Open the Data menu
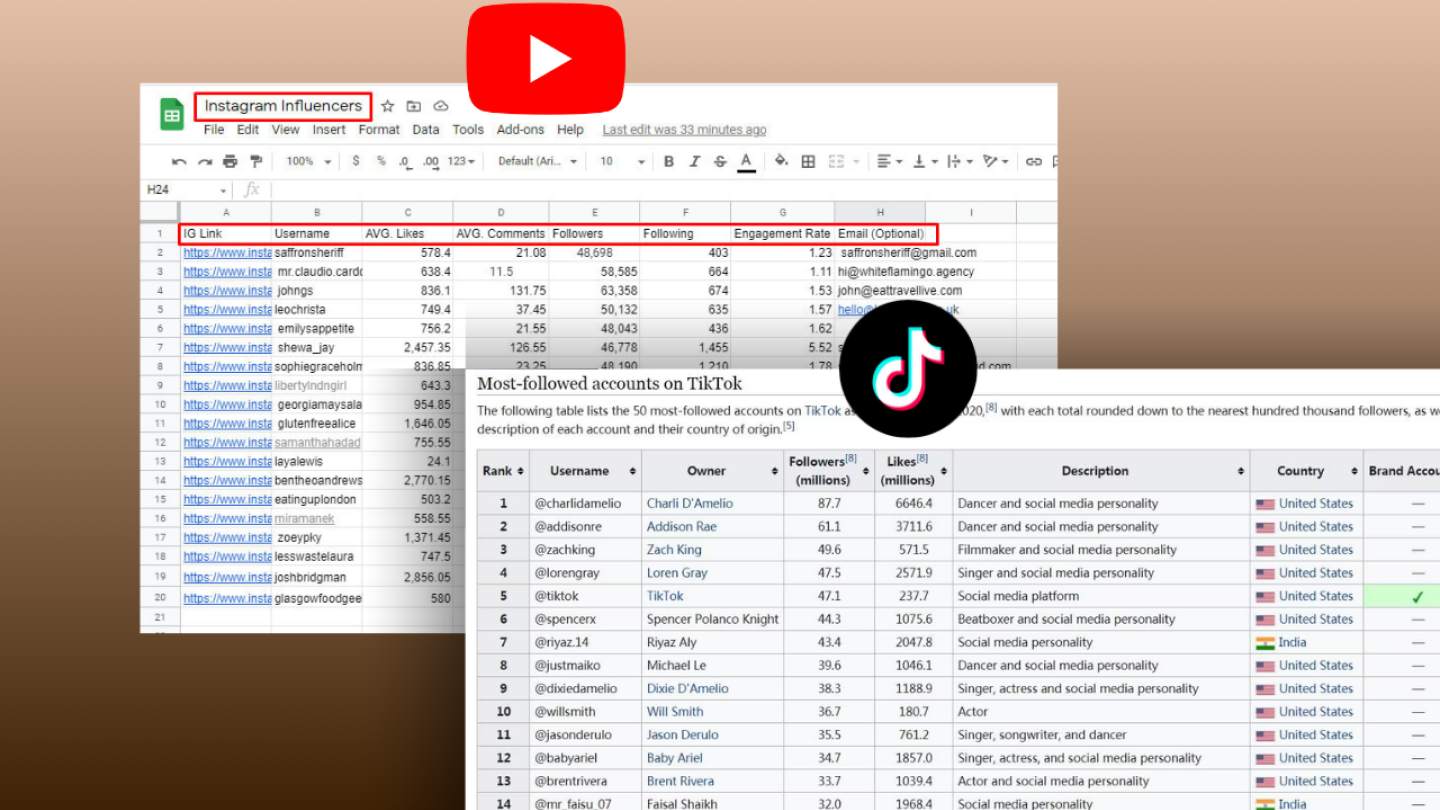The image size is (1440, 810). tap(426, 130)
